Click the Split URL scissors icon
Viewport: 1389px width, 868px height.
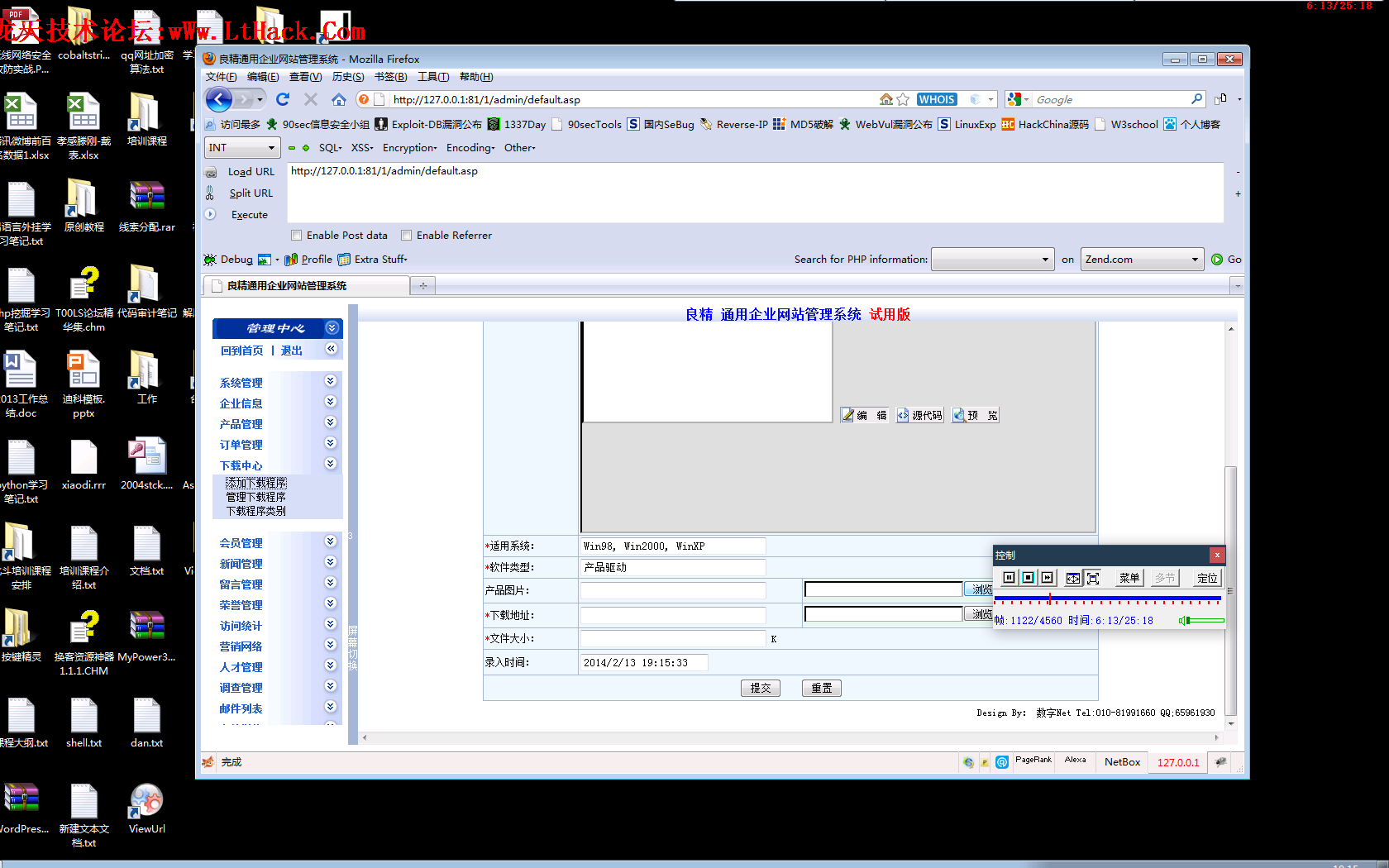point(211,193)
